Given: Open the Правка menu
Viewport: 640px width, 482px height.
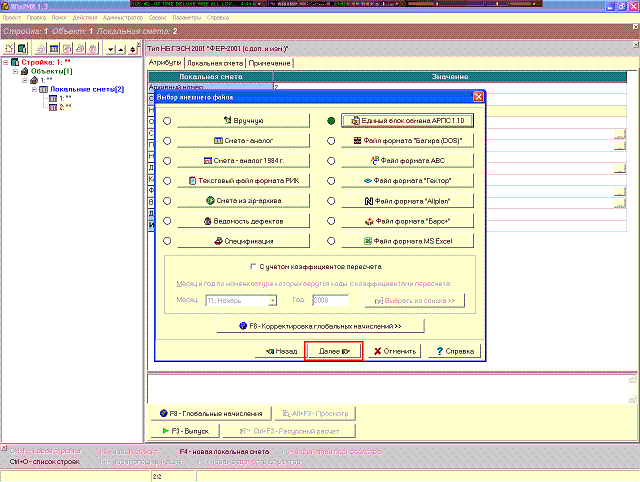Looking at the screenshot, I should pyautogui.click(x=36, y=18).
